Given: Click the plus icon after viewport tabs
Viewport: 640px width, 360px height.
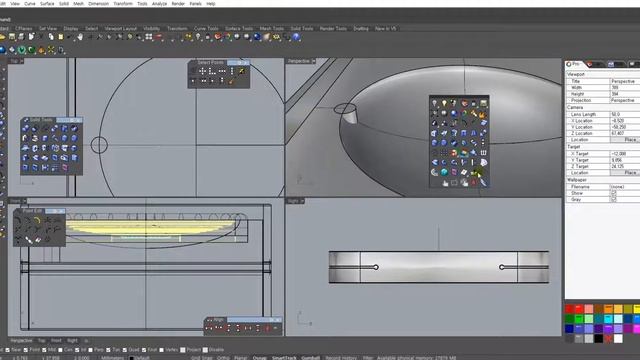Looking at the screenshot, I should (x=86, y=340).
